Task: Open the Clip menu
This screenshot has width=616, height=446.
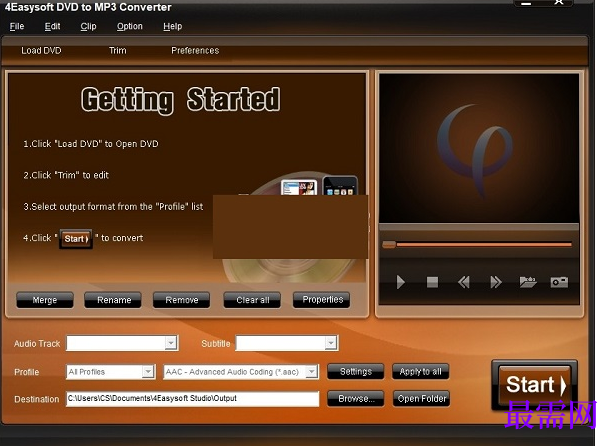Action: [x=88, y=26]
